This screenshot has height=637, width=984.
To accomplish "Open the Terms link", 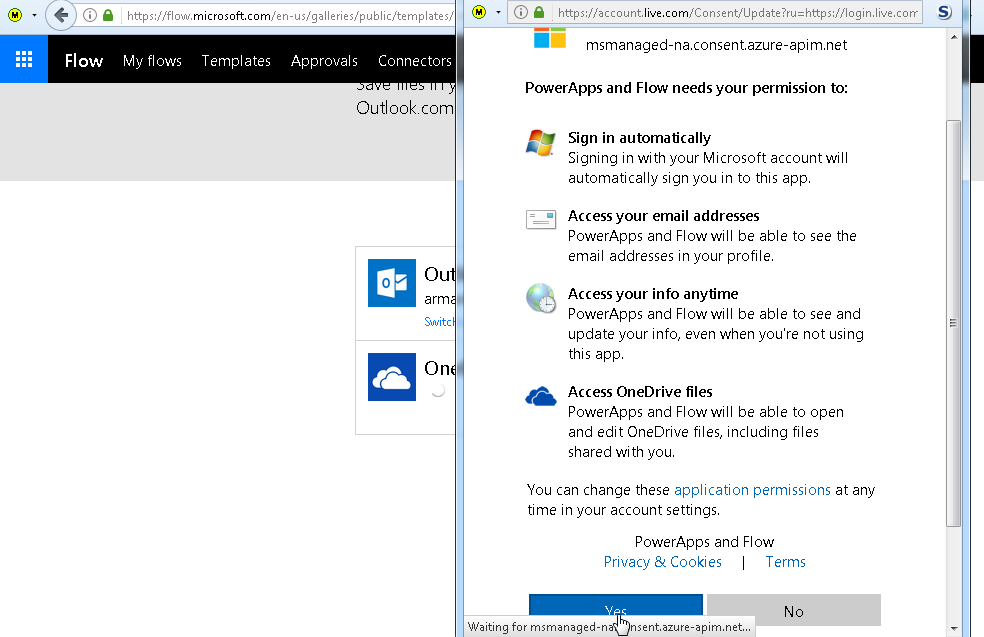I will (x=785, y=562).
